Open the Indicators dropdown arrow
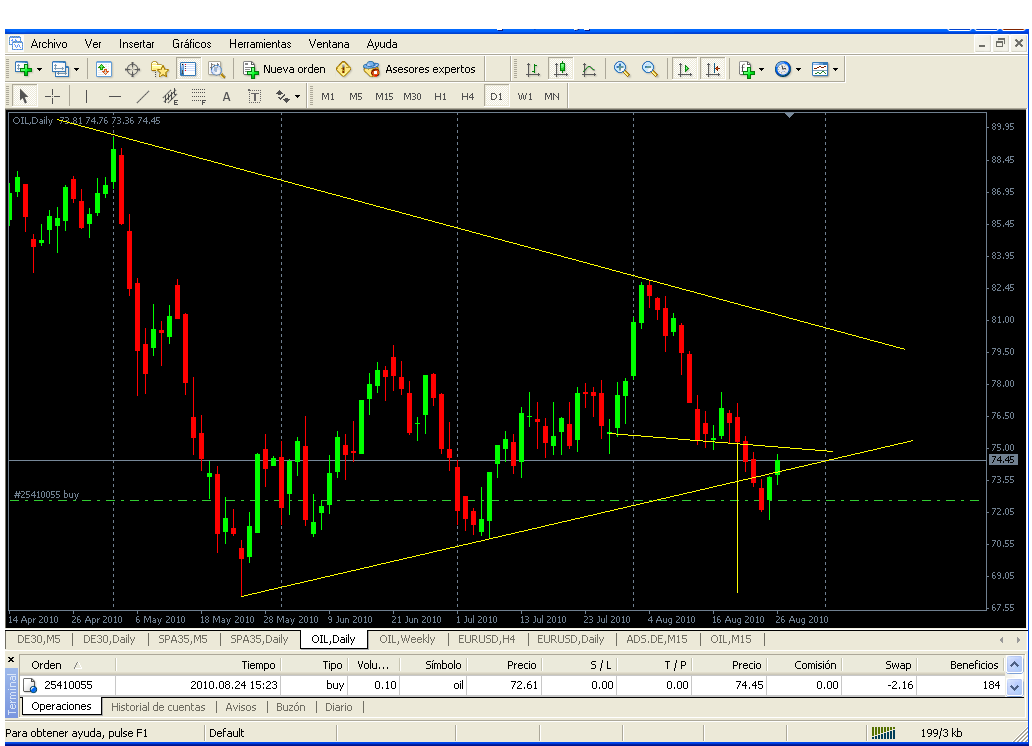This screenshot has width=1032, height=746. [761, 70]
